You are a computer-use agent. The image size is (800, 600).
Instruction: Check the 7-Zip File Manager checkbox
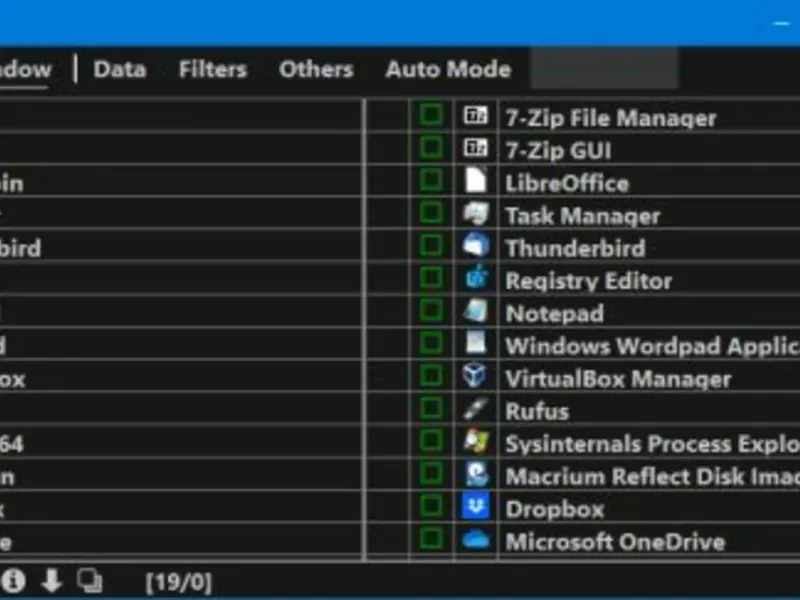(431, 115)
